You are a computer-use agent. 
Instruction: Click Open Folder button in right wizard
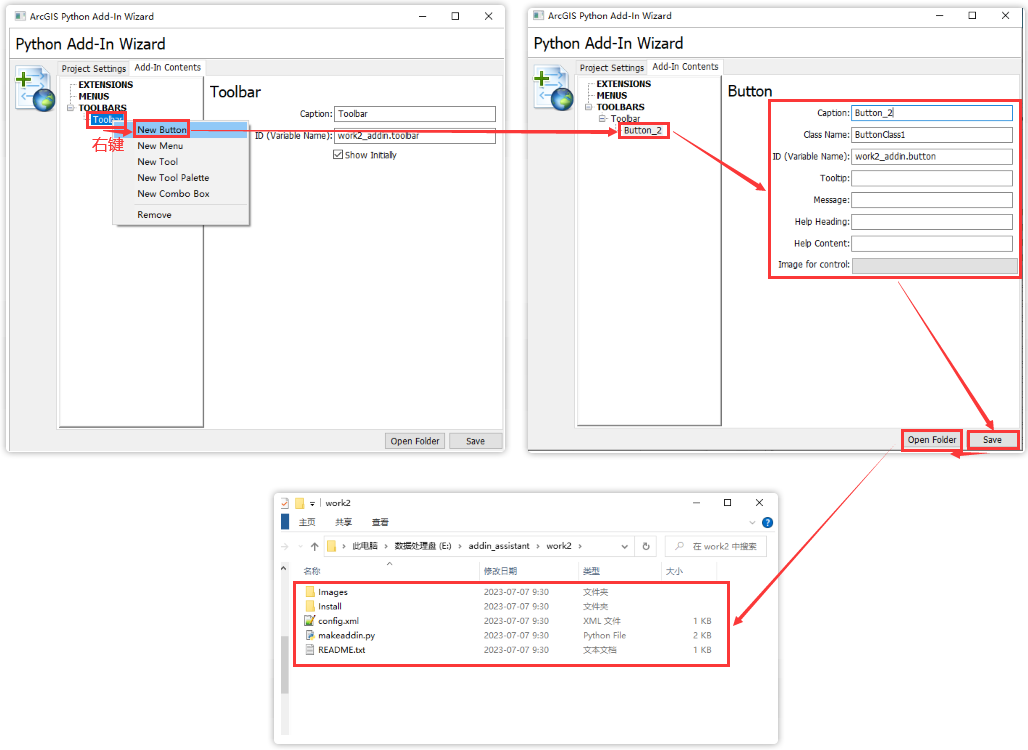pyautogui.click(x=932, y=440)
